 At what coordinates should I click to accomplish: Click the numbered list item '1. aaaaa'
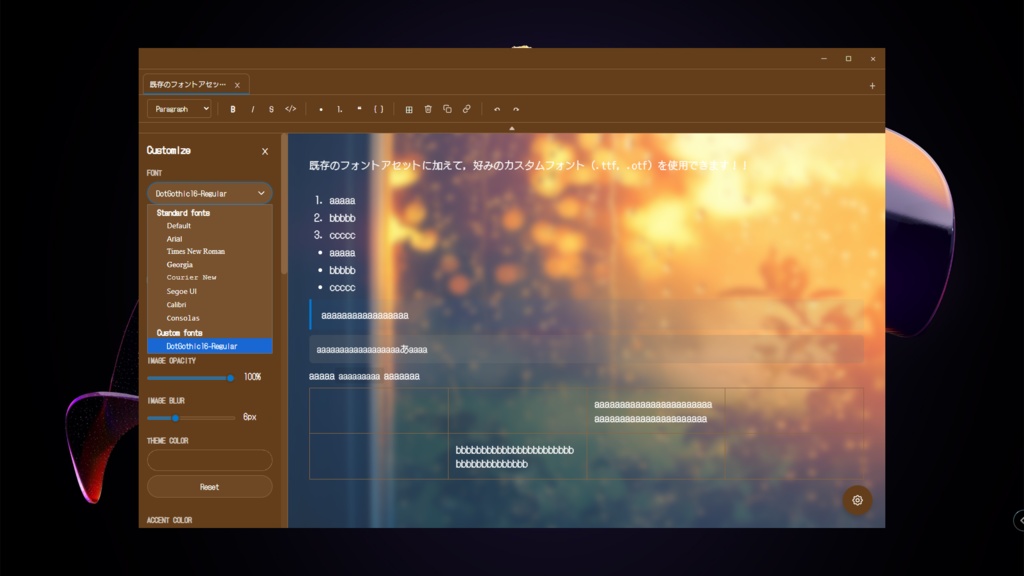[x=335, y=200]
